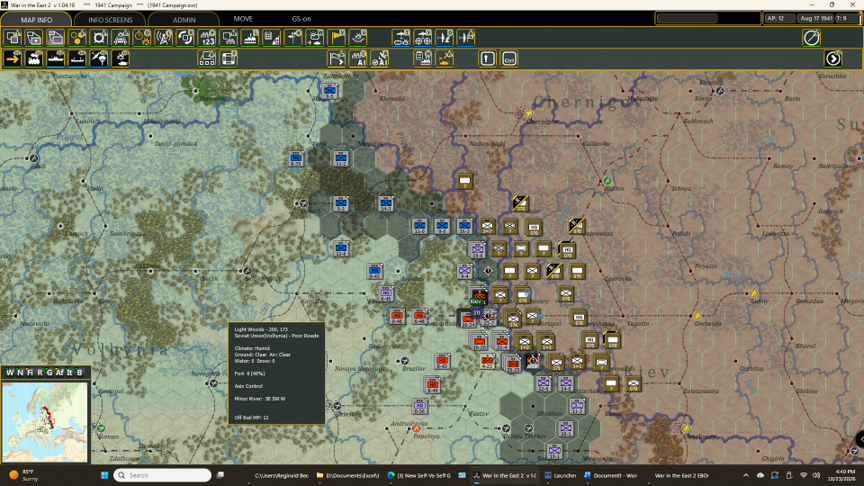Click the squares with plus sign icon
This screenshot has height=486, width=864.
pos(34,38)
